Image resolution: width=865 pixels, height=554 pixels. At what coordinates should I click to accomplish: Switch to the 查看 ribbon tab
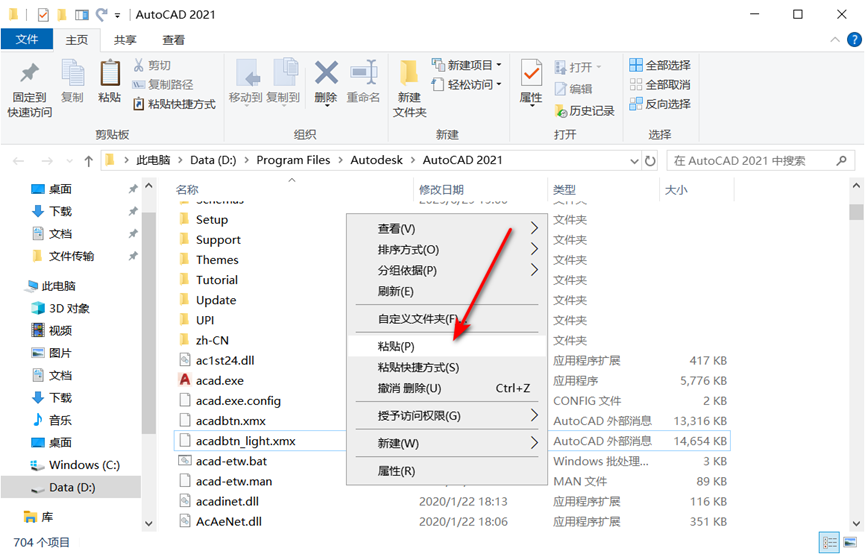pos(173,40)
